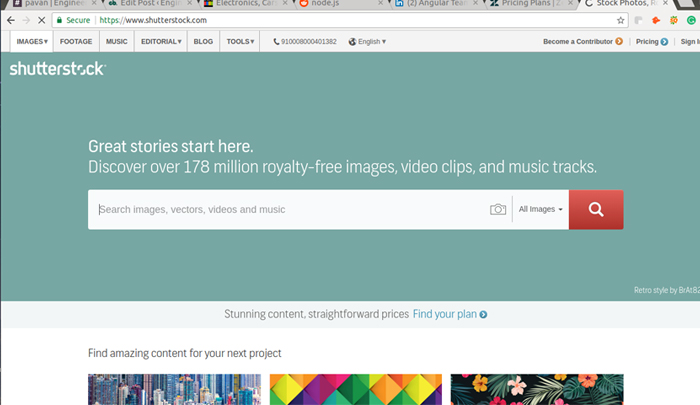Click the orange extension icon in toolbar
The width and height of the screenshot is (700, 405).
pyautogui.click(x=656, y=20)
